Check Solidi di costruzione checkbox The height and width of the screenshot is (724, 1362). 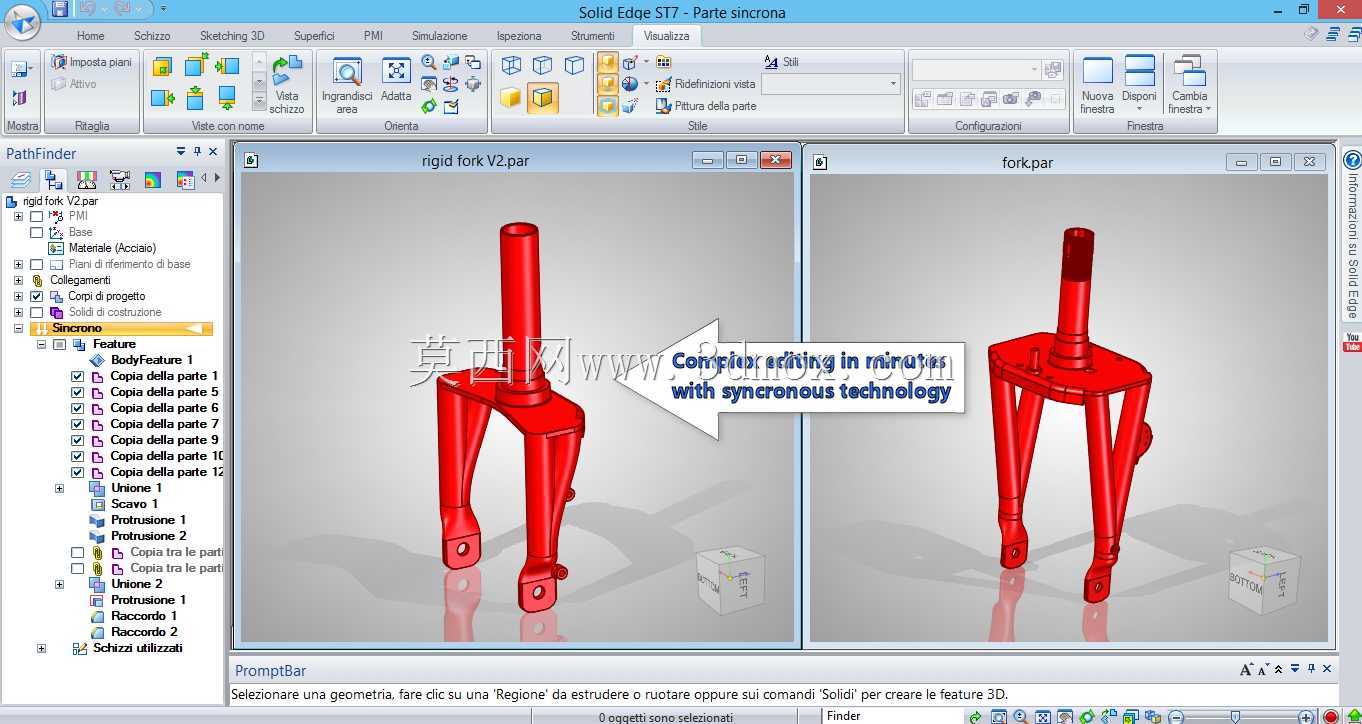click(37, 312)
